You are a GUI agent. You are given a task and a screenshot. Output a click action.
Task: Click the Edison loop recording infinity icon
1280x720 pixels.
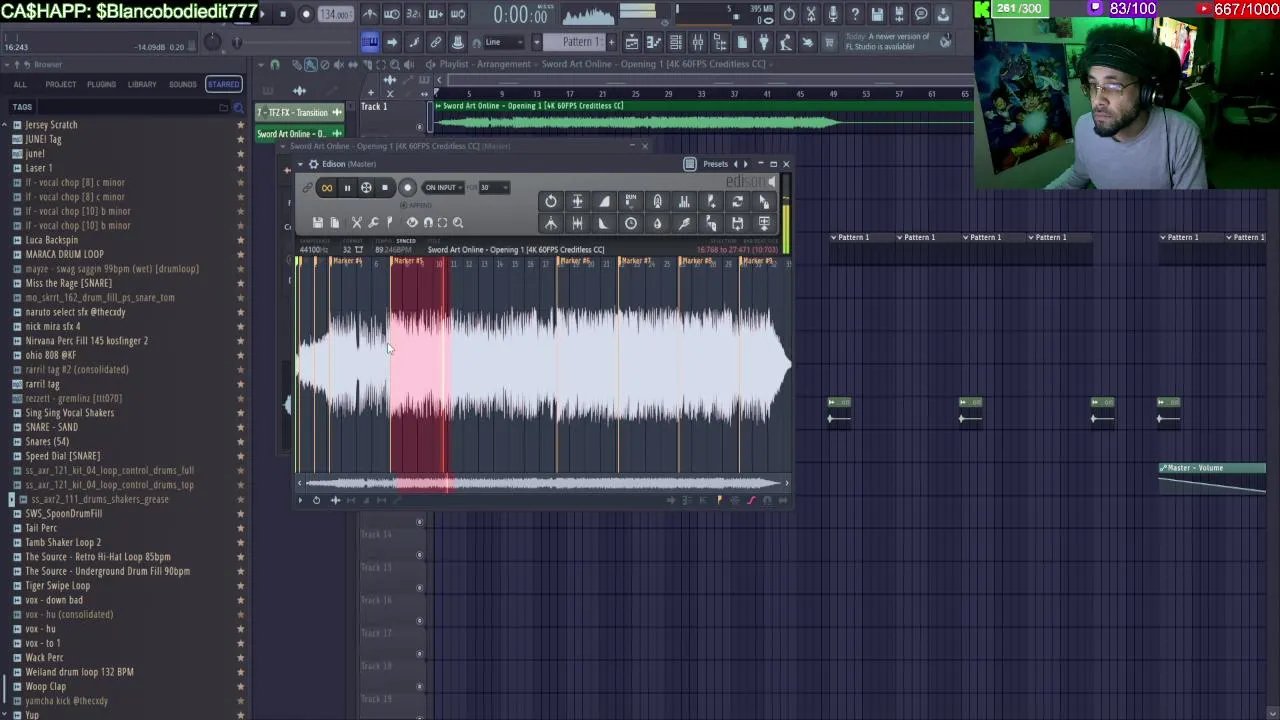[x=327, y=188]
